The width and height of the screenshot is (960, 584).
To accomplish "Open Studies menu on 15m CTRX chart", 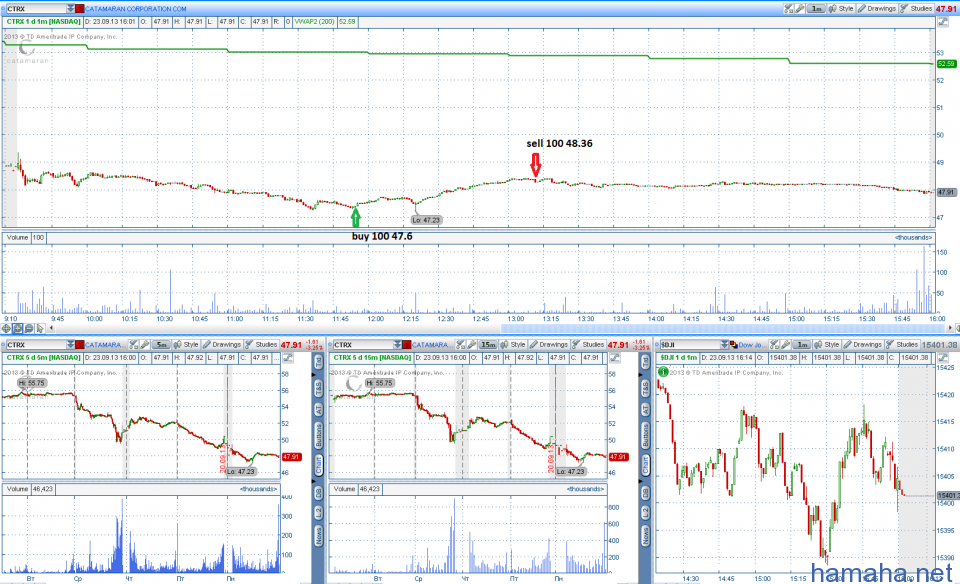I will click(x=588, y=345).
